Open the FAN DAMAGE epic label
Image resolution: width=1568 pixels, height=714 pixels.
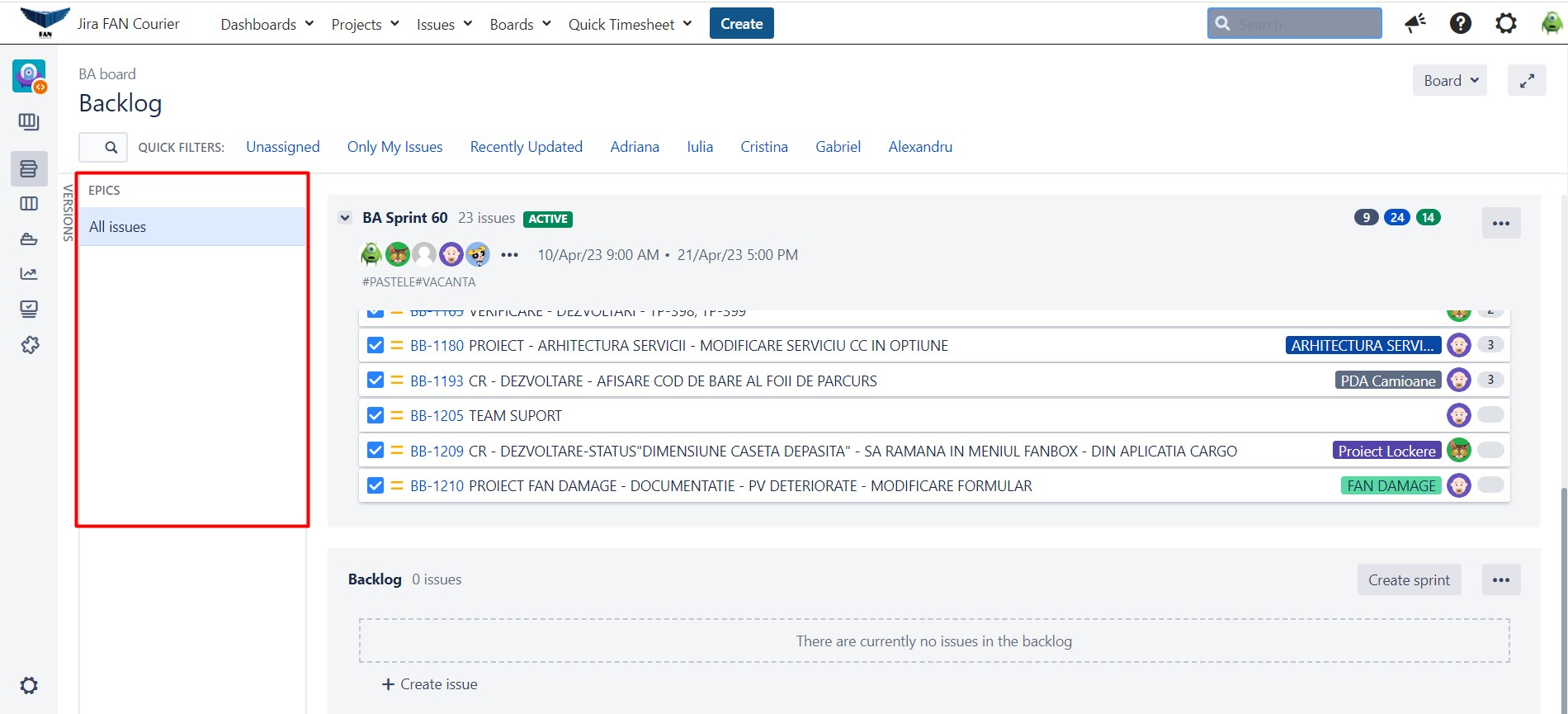1391,485
